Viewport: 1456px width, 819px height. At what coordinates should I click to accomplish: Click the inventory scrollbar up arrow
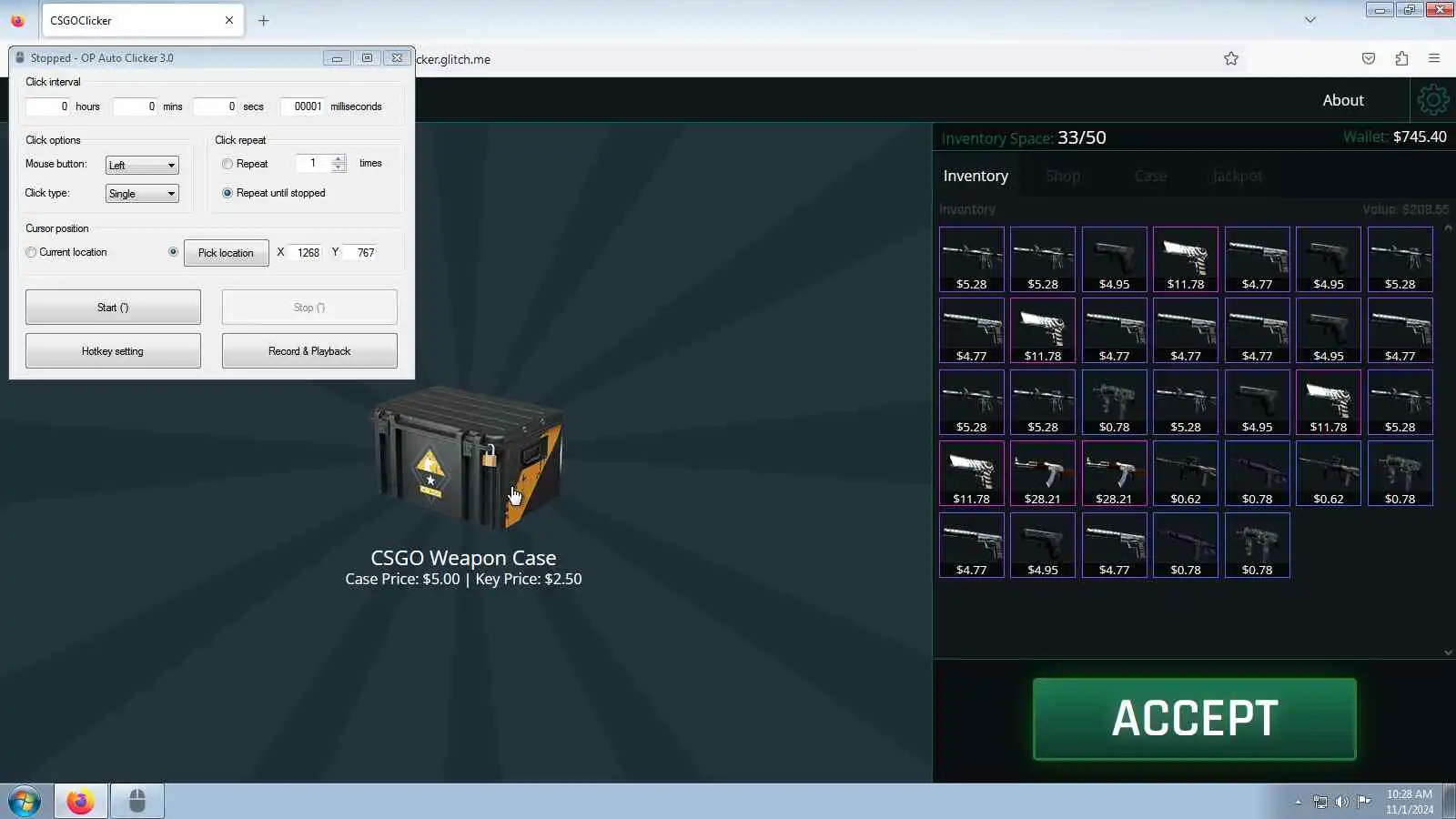tap(1448, 227)
